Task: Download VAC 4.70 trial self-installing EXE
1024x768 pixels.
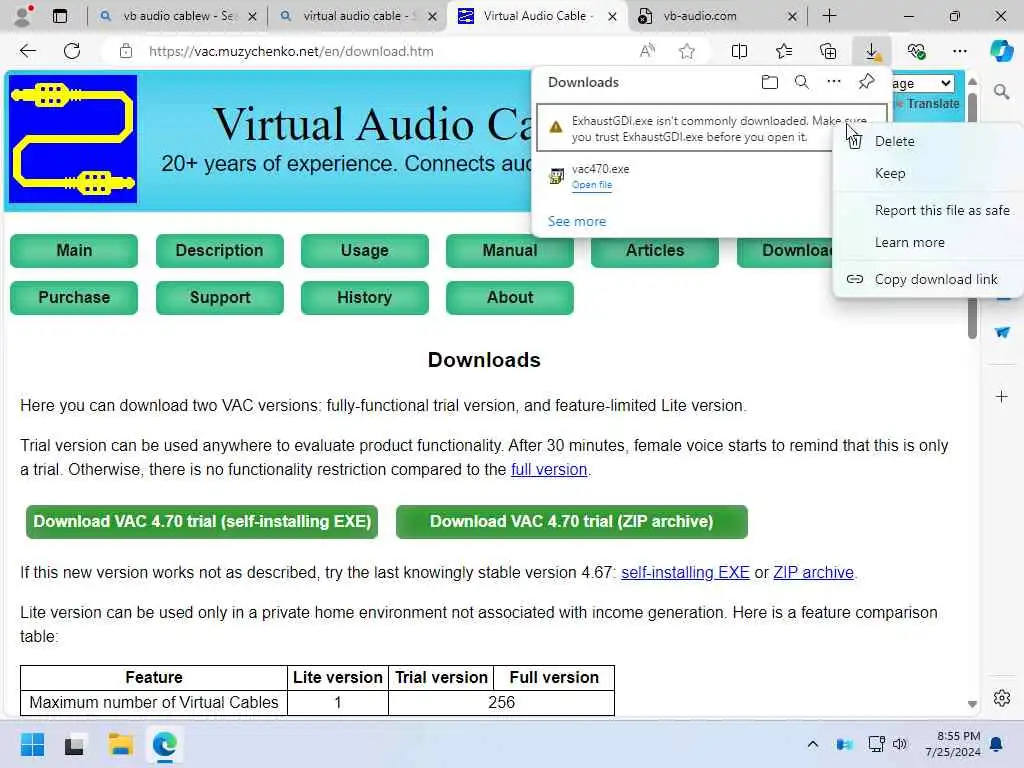Action: 202,521
